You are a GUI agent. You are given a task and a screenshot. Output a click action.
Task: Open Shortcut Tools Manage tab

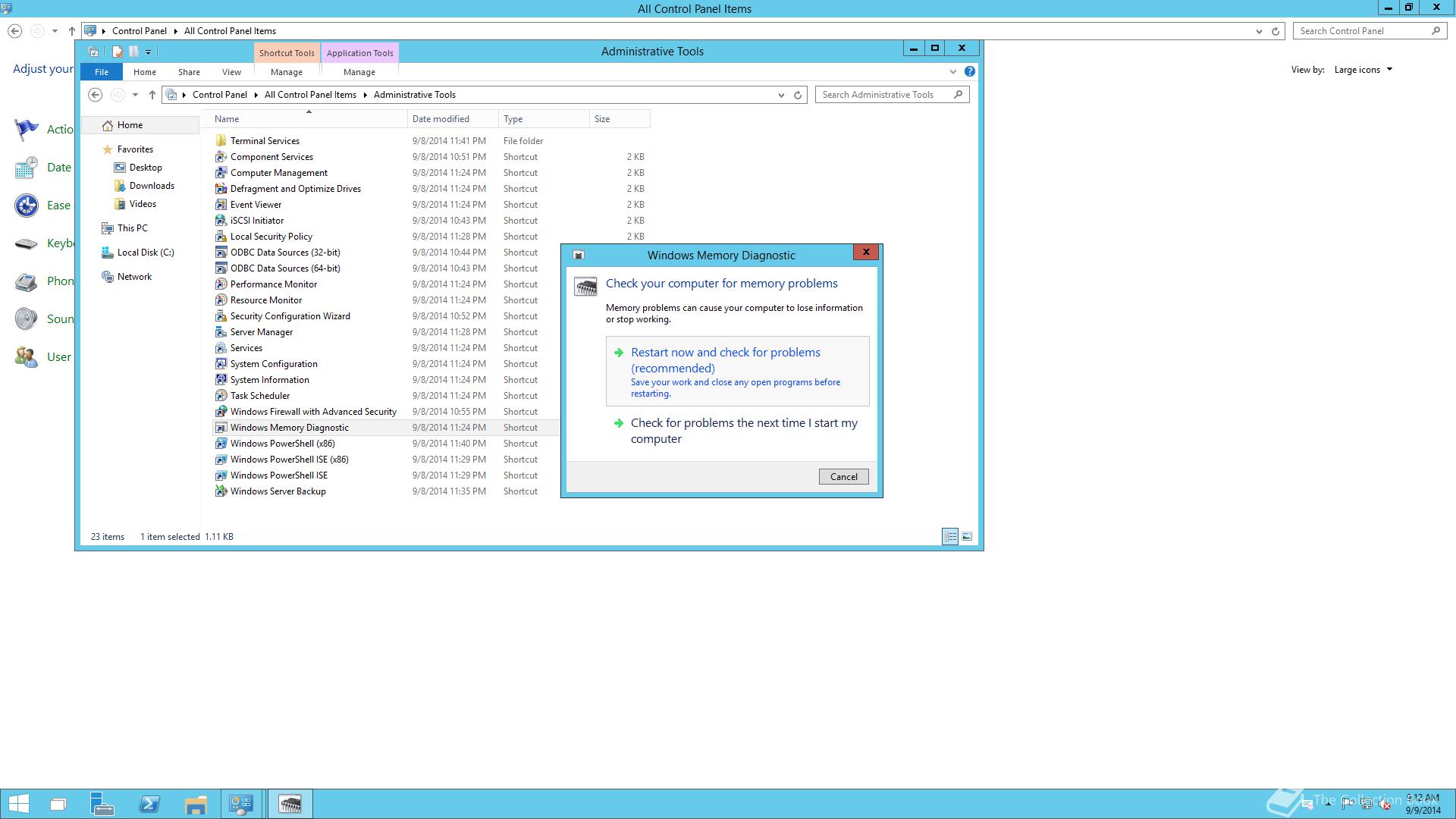[x=287, y=72]
